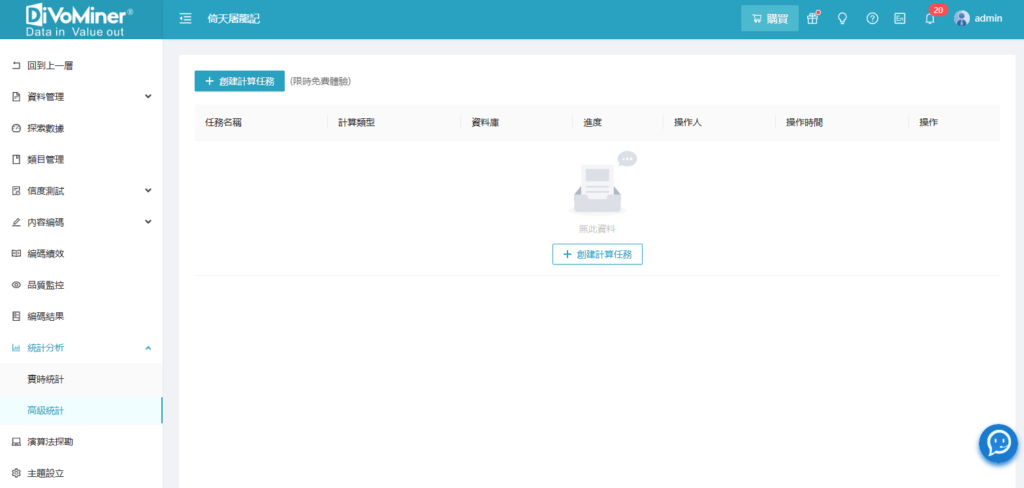
Task: Open 費時統計 in the sidebar
Action: click(46, 379)
